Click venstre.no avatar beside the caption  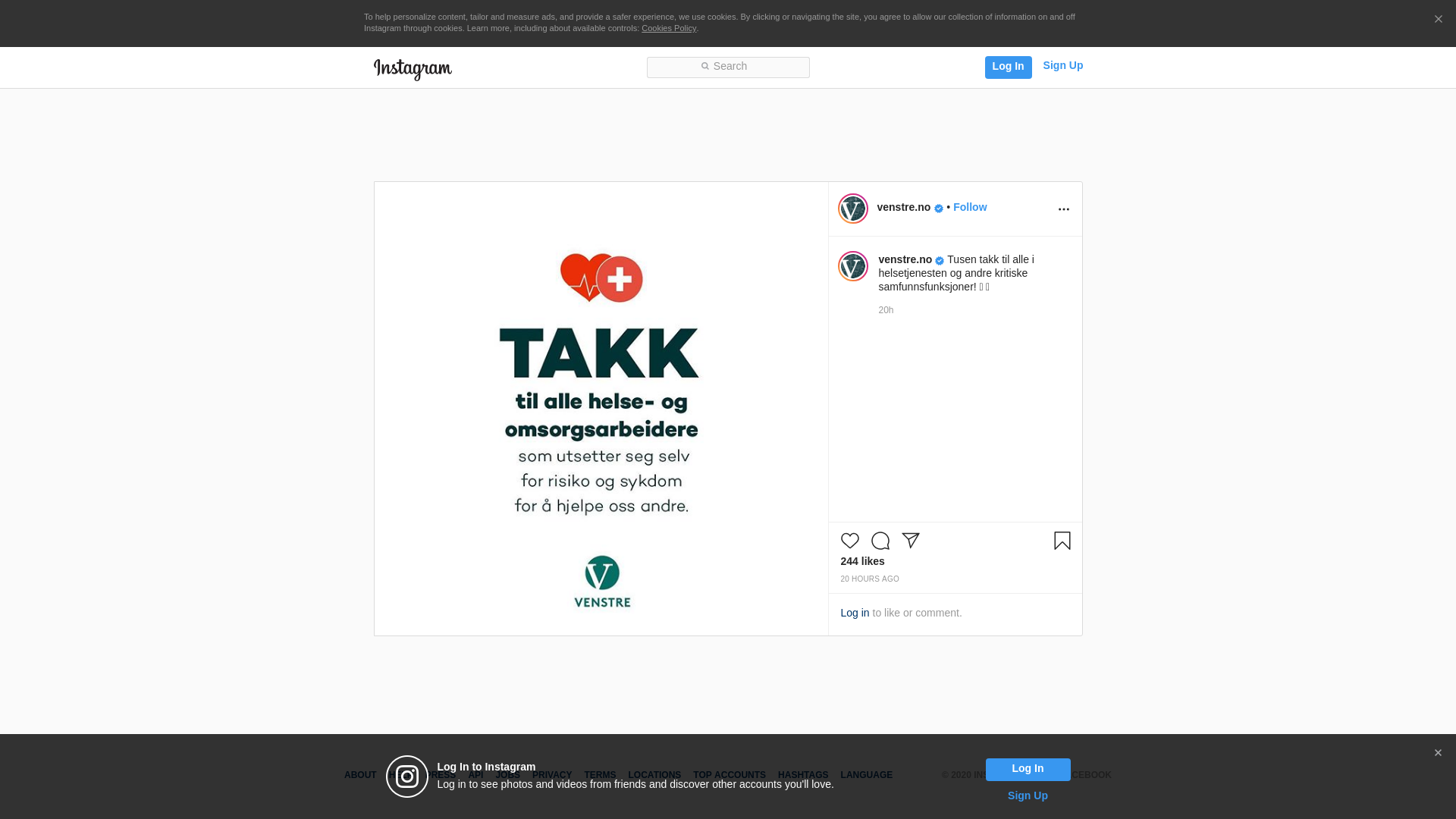pos(852,266)
